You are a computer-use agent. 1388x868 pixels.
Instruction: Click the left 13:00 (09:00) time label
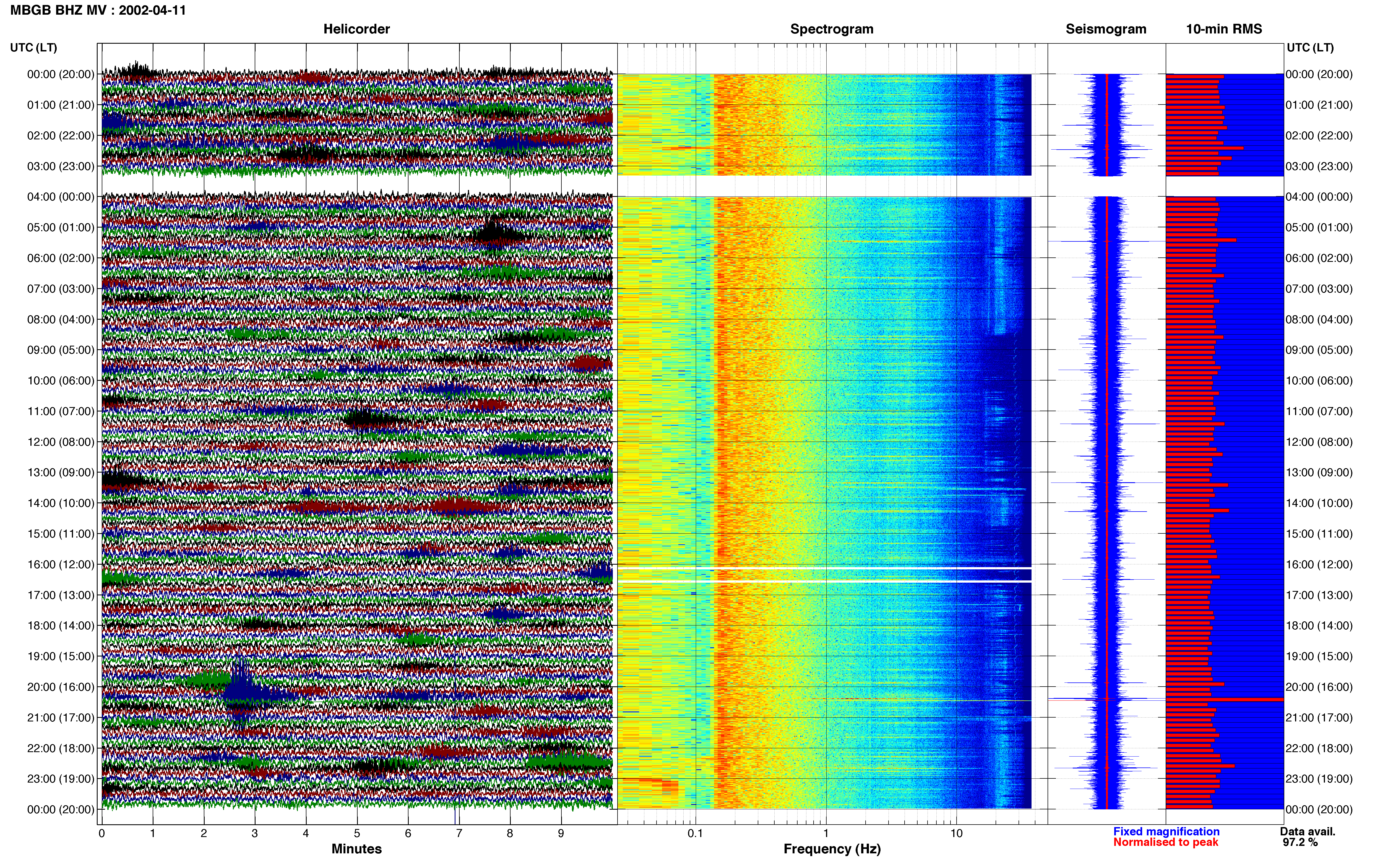(61, 473)
